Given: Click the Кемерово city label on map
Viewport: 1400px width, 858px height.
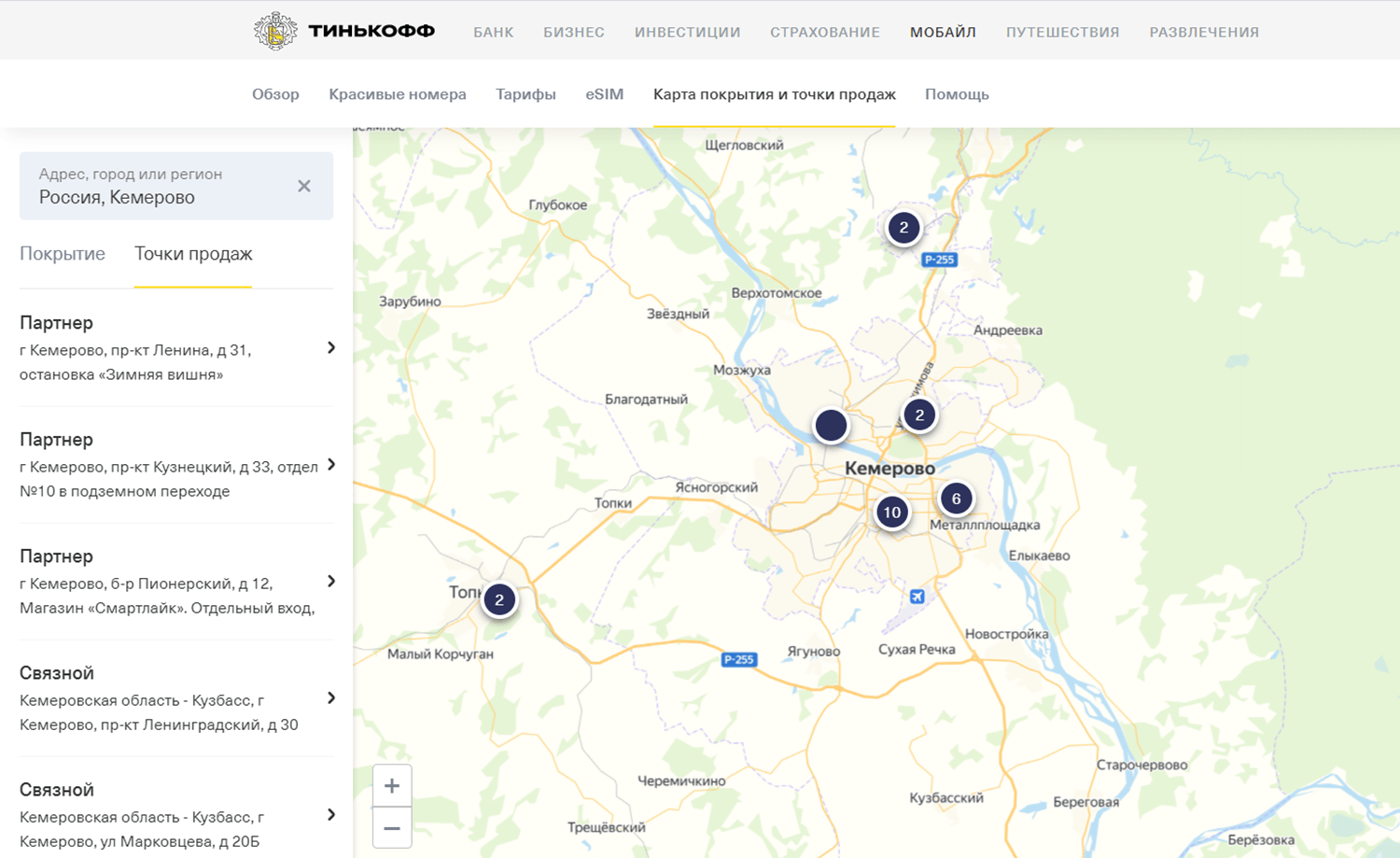Looking at the screenshot, I should tap(889, 469).
